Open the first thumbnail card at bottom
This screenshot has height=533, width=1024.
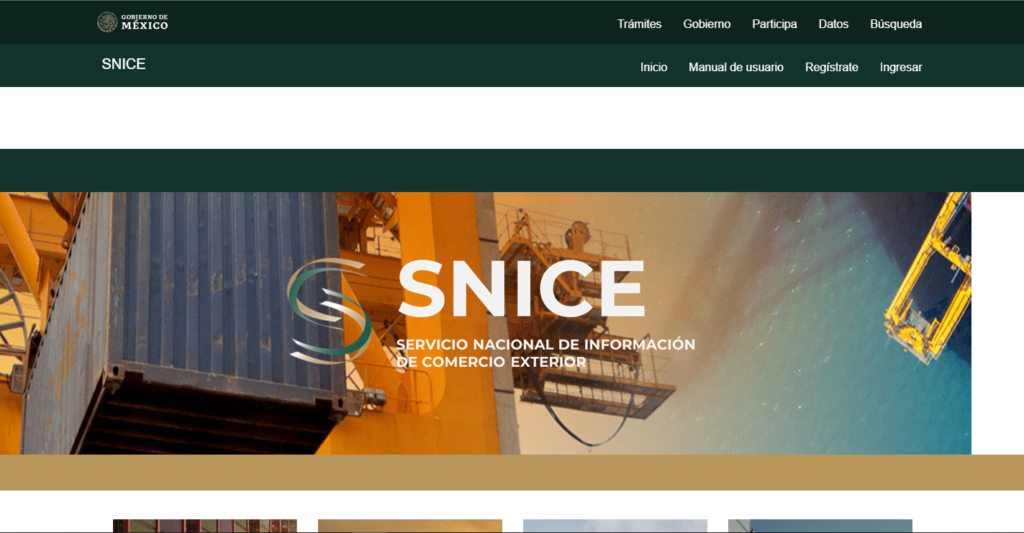204,525
